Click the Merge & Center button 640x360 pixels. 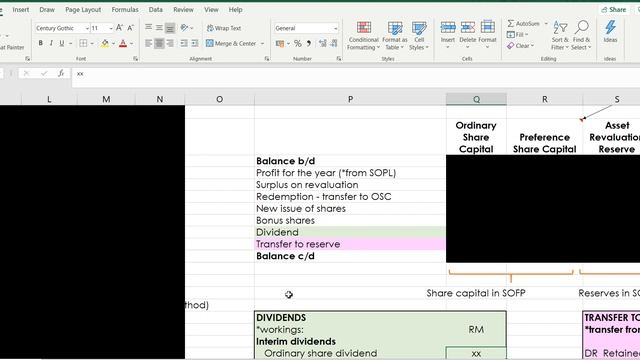coord(231,43)
